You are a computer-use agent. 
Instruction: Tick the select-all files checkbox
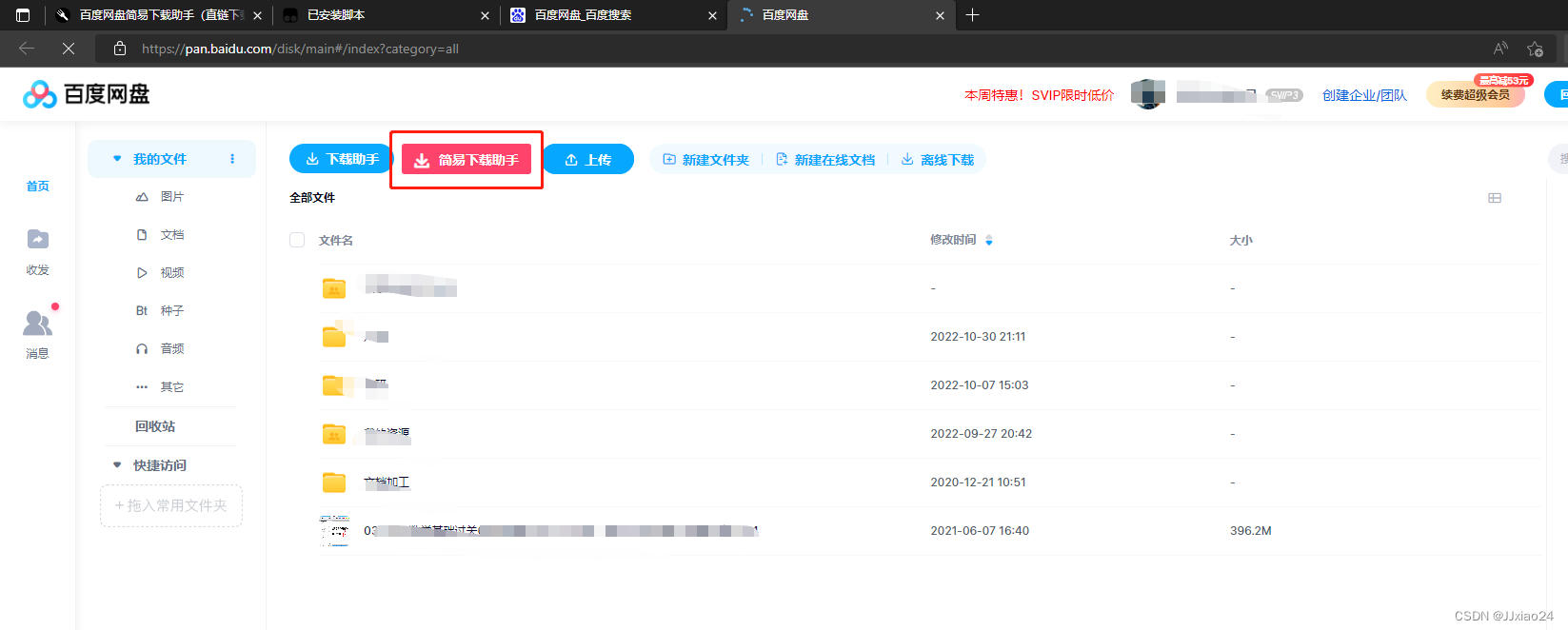297,240
